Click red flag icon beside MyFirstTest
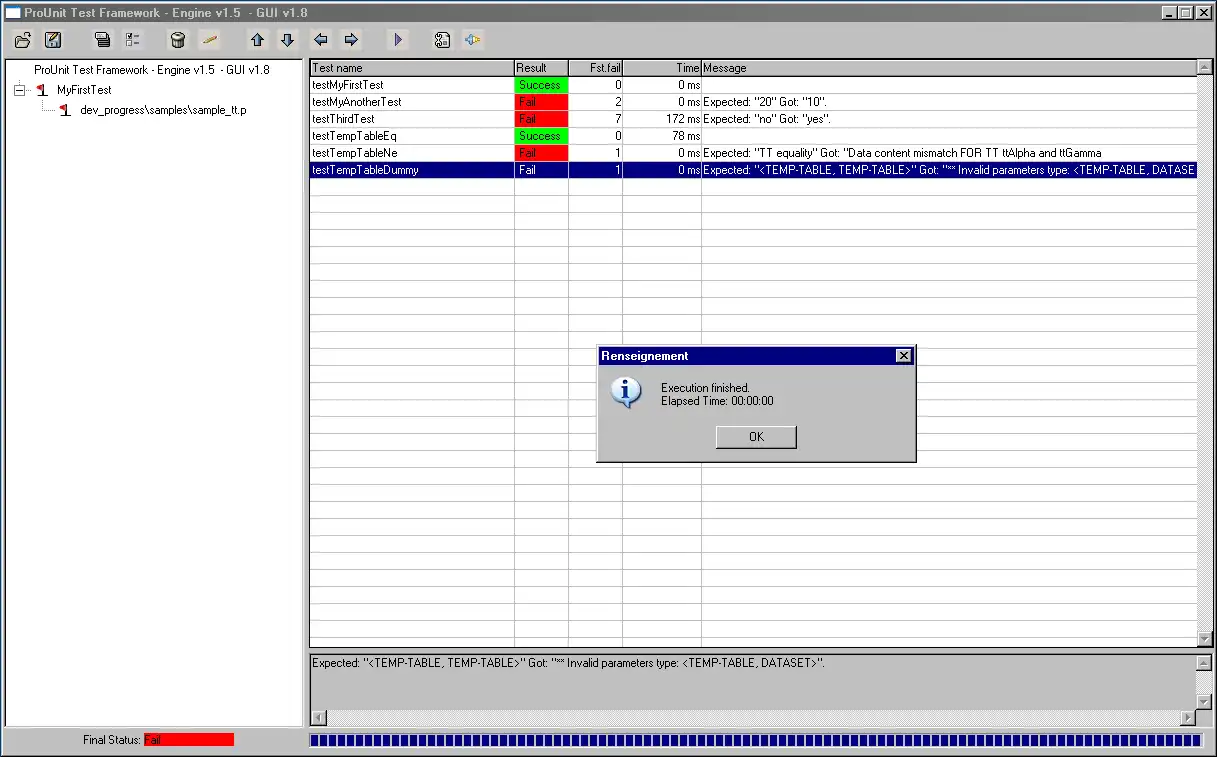This screenshot has width=1217, height=757. [x=42, y=90]
